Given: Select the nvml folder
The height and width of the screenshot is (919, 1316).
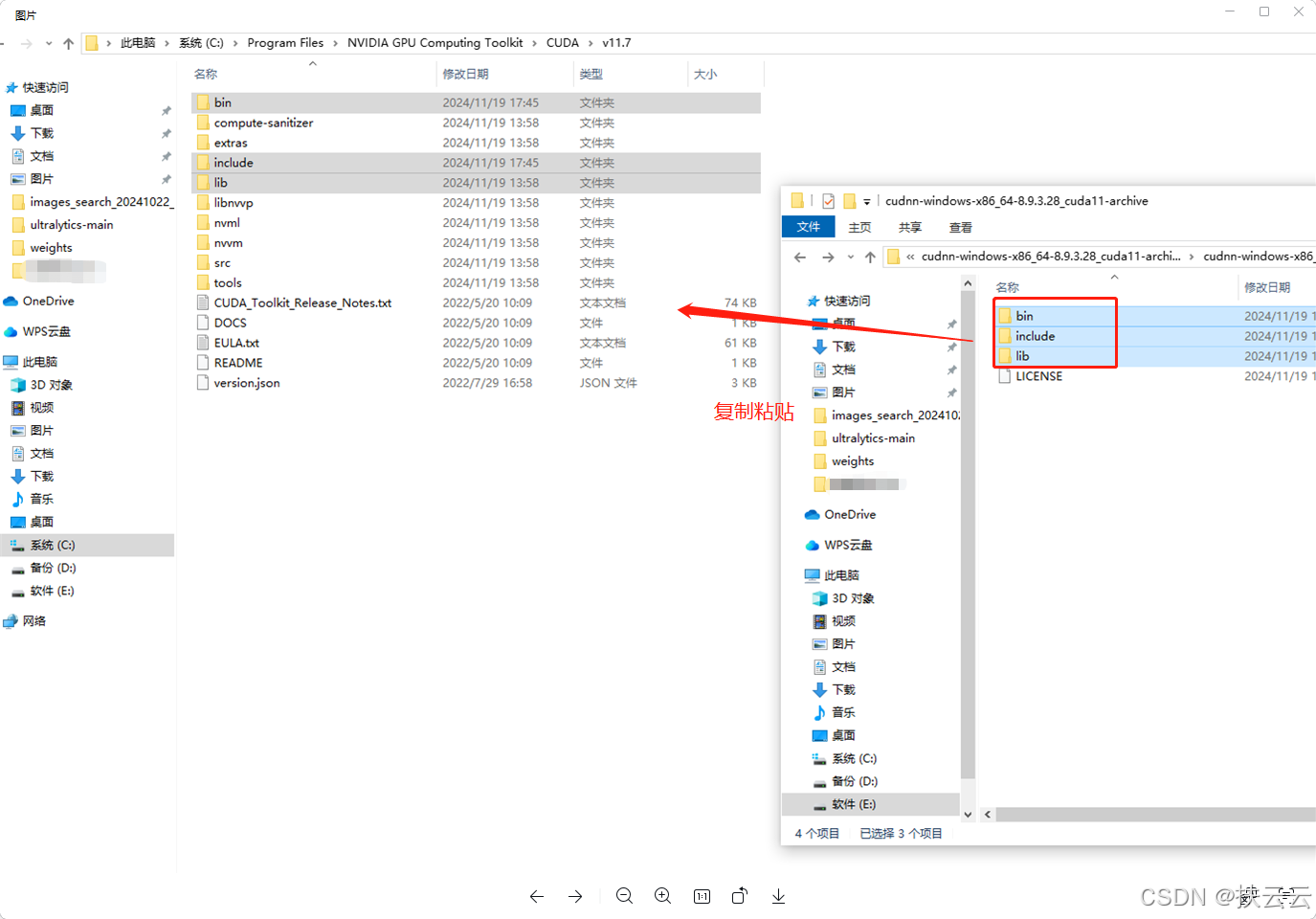Looking at the screenshot, I should (x=476, y=223).
